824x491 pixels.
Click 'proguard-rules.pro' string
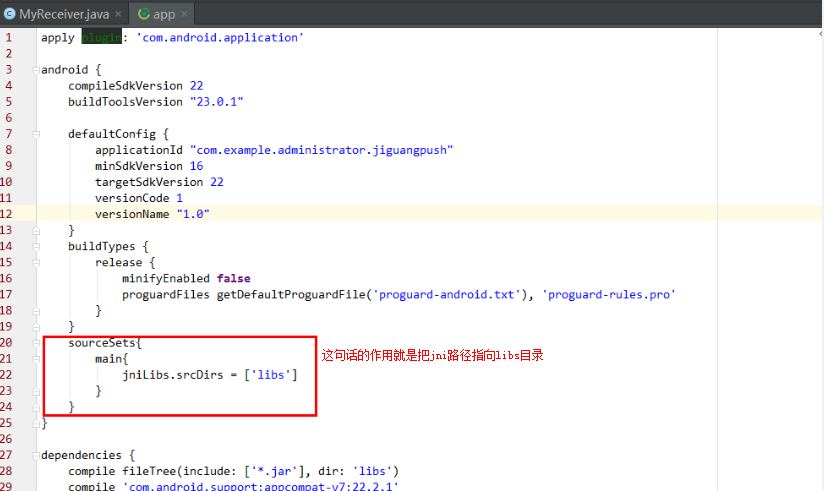click(x=609, y=294)
